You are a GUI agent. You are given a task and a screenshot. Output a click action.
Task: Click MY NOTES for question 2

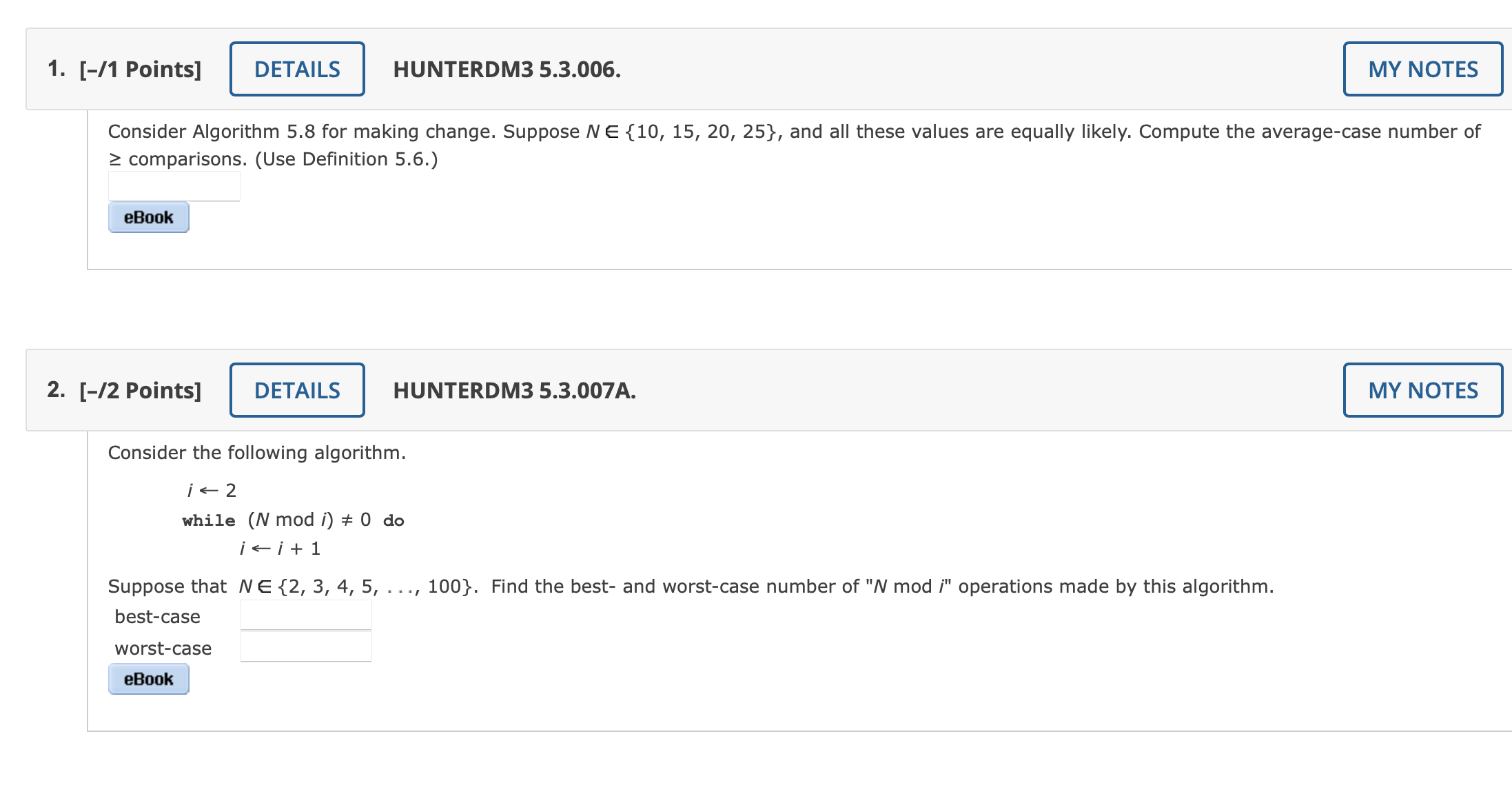[x=1422, y=389]
